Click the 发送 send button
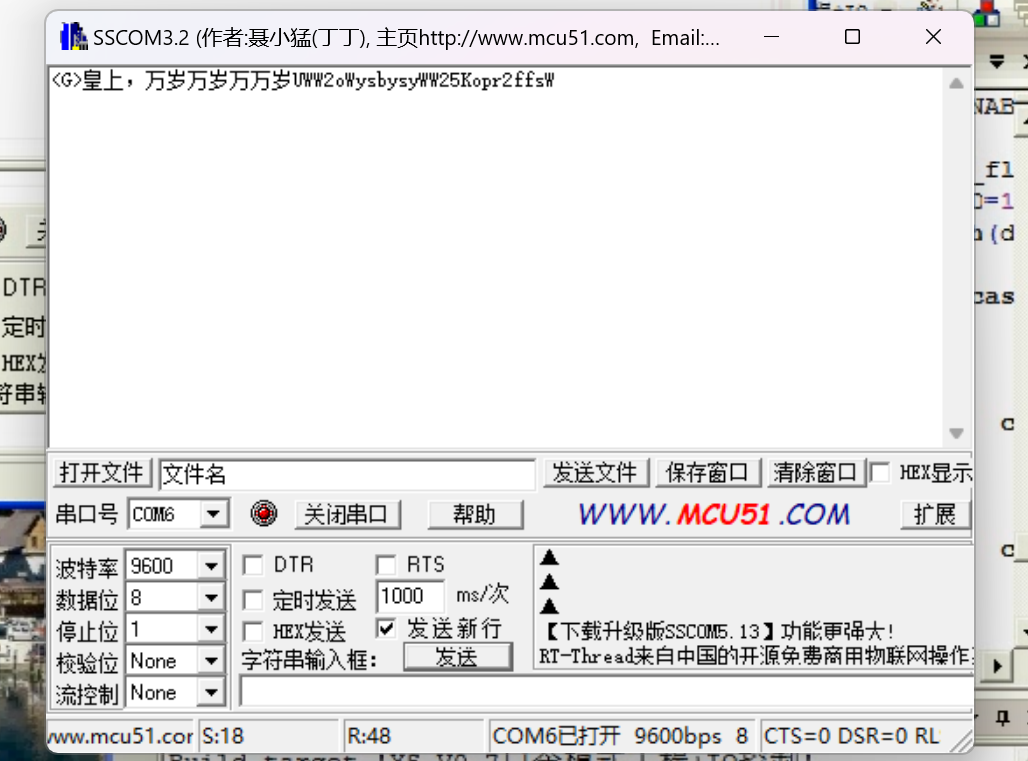 pyautogui.click(x=457, y=657)
